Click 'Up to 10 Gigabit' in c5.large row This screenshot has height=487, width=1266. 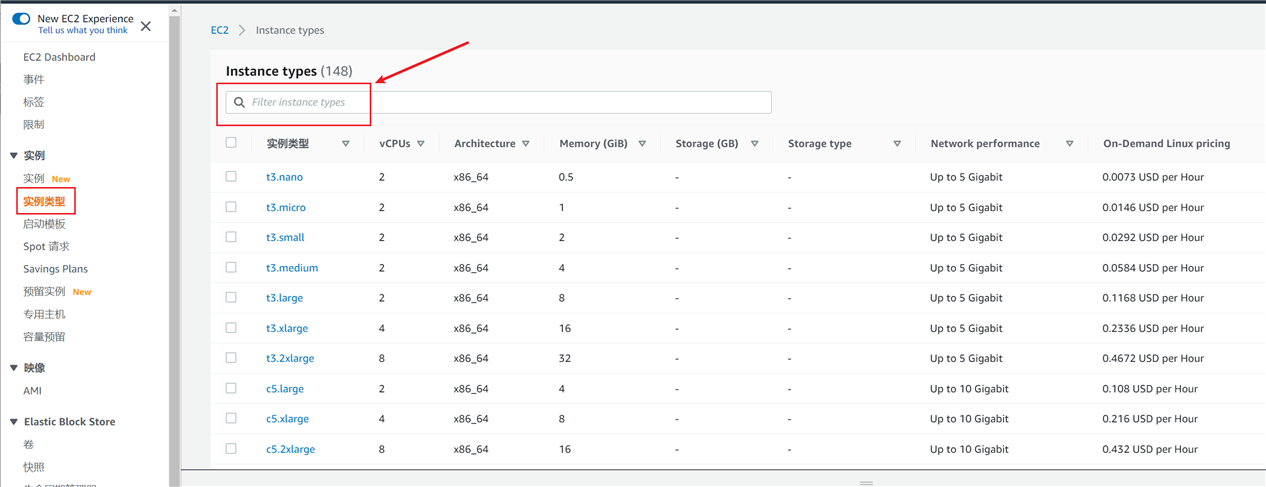(x=969, y=389)
